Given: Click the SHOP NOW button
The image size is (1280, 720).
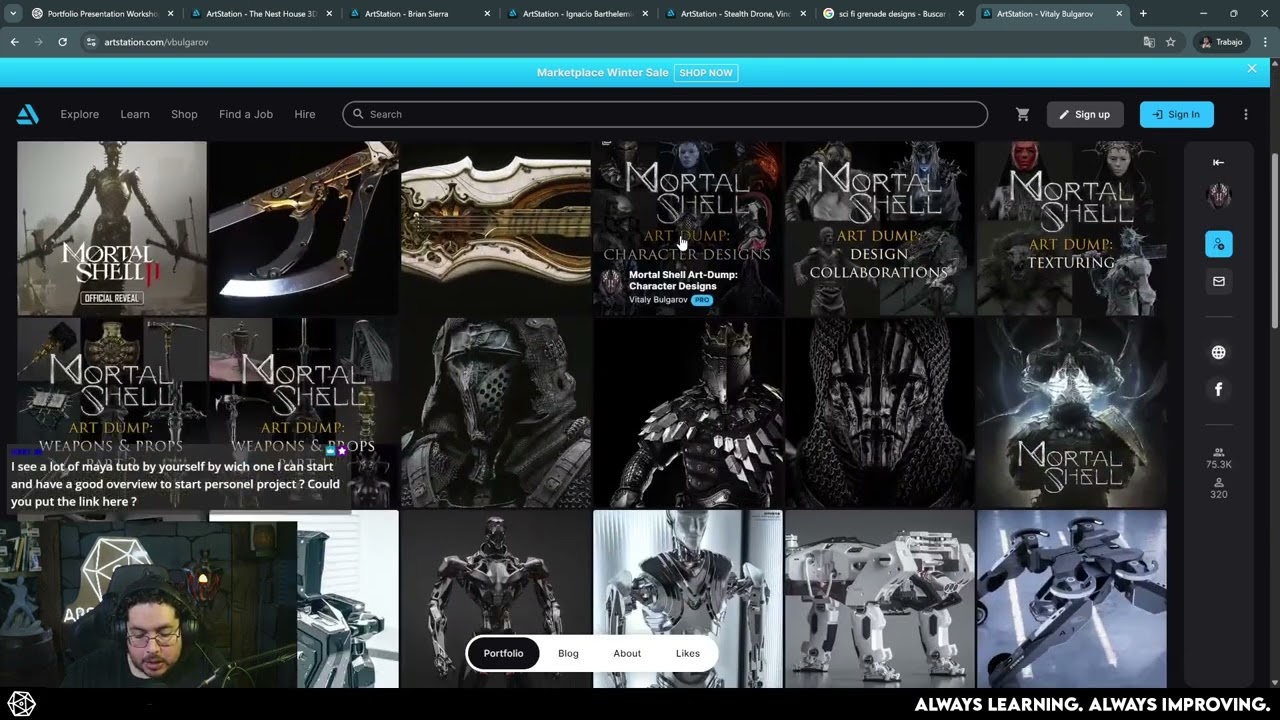Looking at the screenshot, I should (707, 72).
